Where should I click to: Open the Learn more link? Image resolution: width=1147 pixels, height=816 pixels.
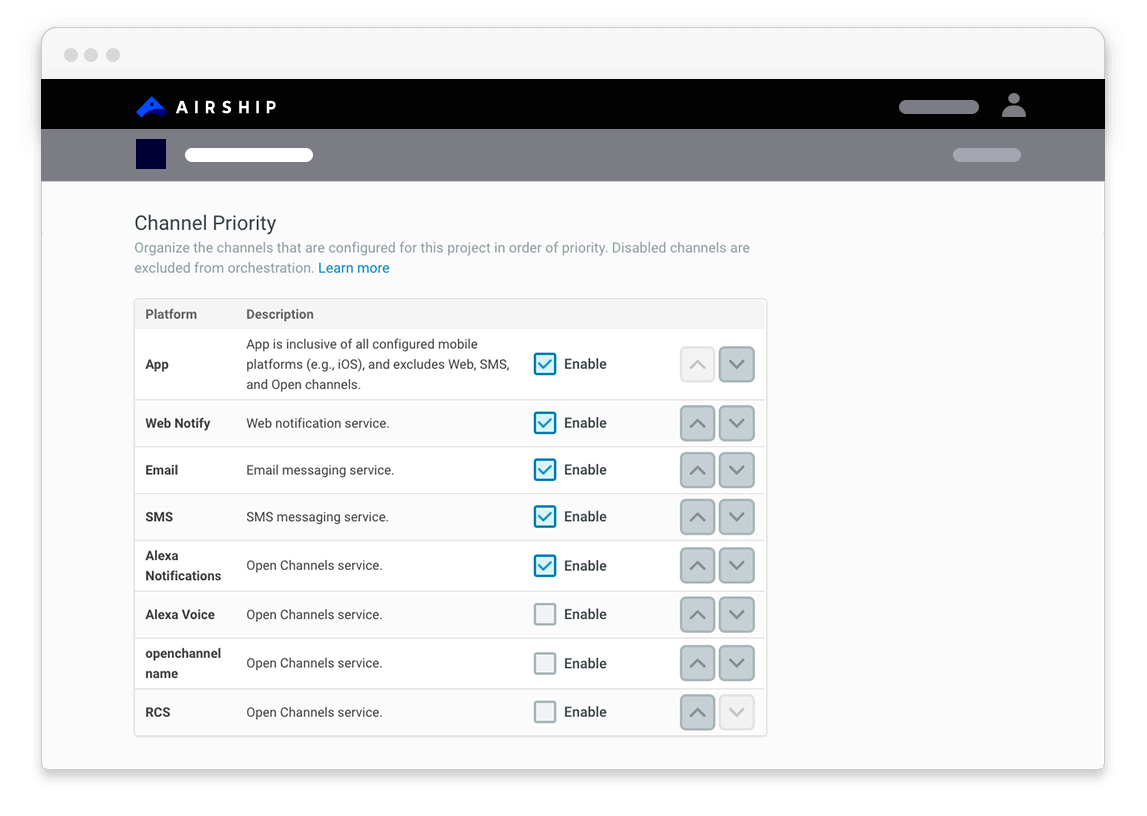pyautogui.click(x=353, y=268)
